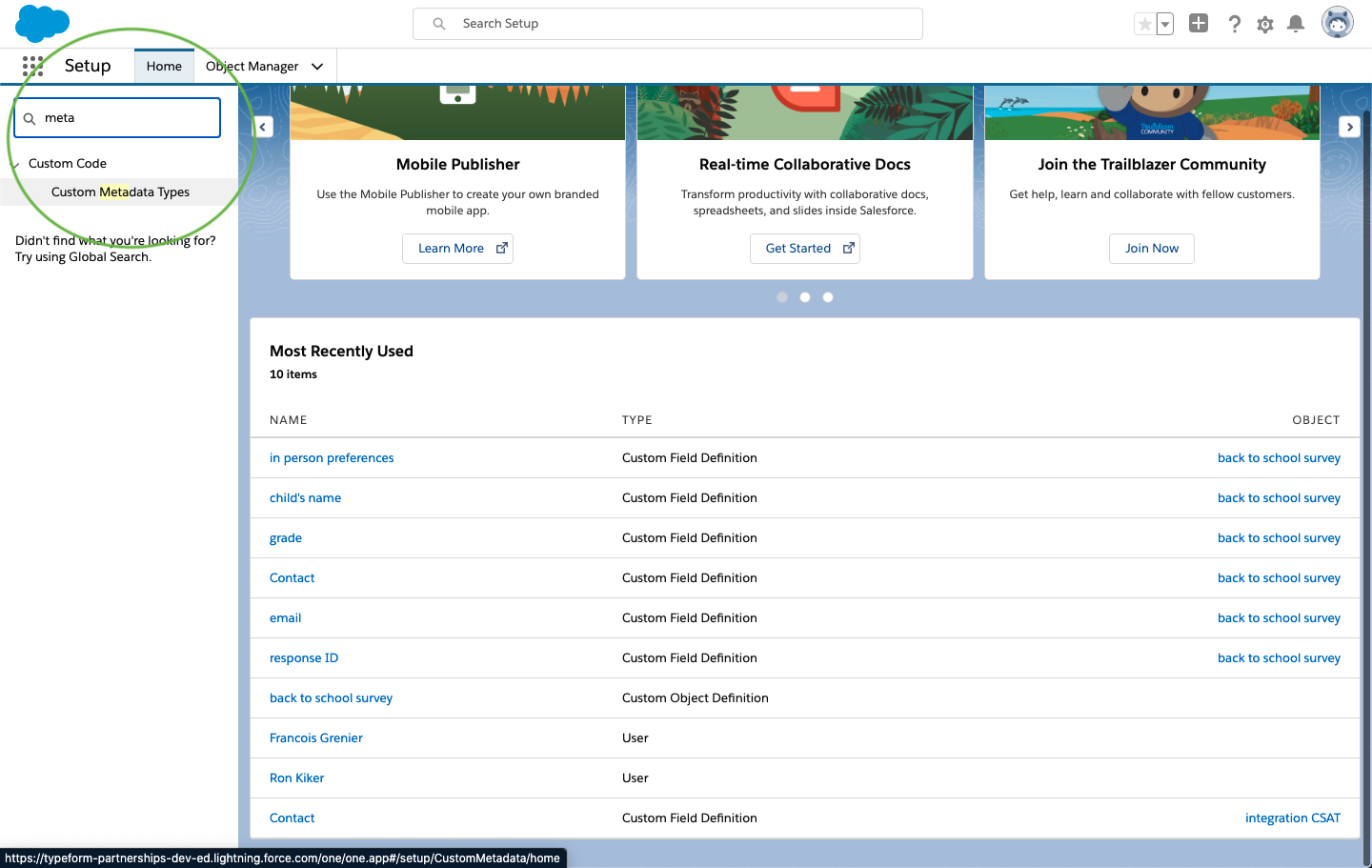Click Learn More on Mobile Publisher

(457, 248)
